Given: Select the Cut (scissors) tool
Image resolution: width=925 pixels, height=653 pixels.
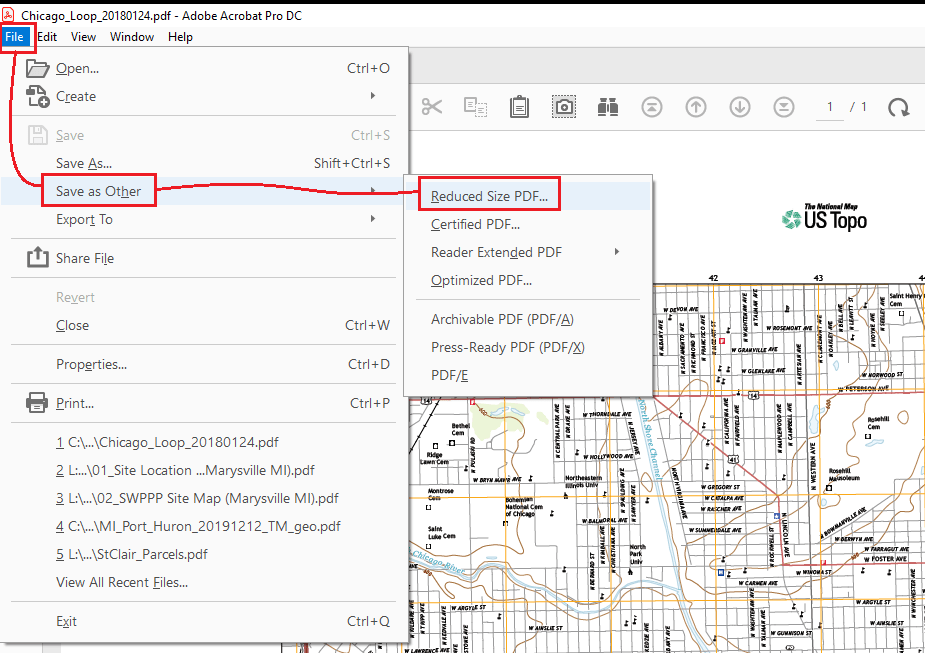Looking at the screenshot, I should tap(432, 106).
